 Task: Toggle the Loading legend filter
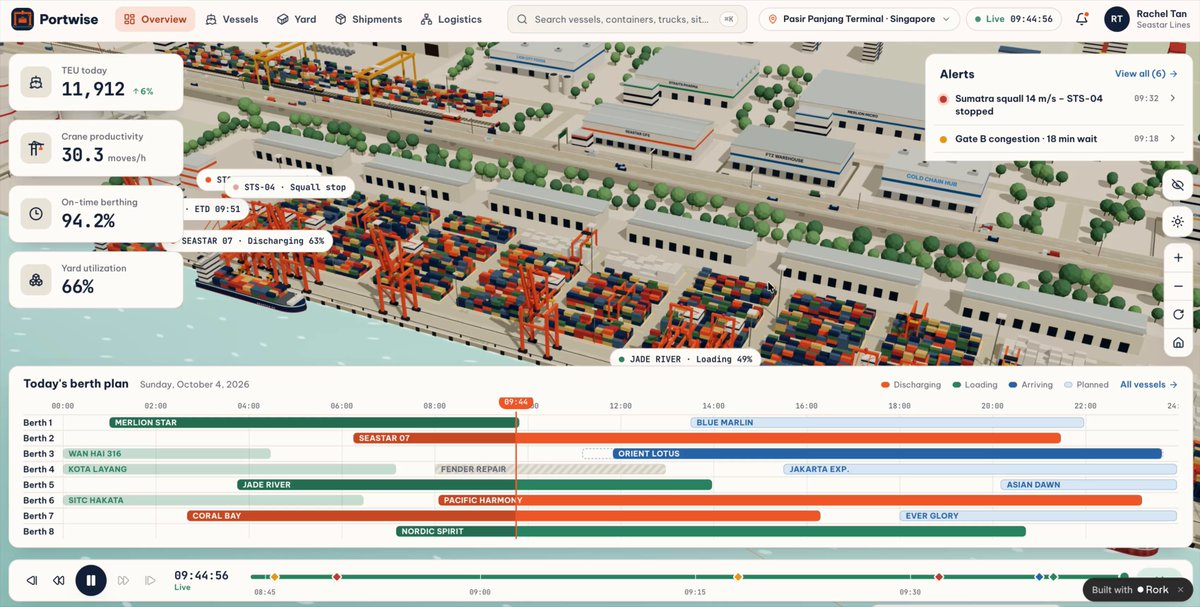pyautogui.click(x=974, y=385)
